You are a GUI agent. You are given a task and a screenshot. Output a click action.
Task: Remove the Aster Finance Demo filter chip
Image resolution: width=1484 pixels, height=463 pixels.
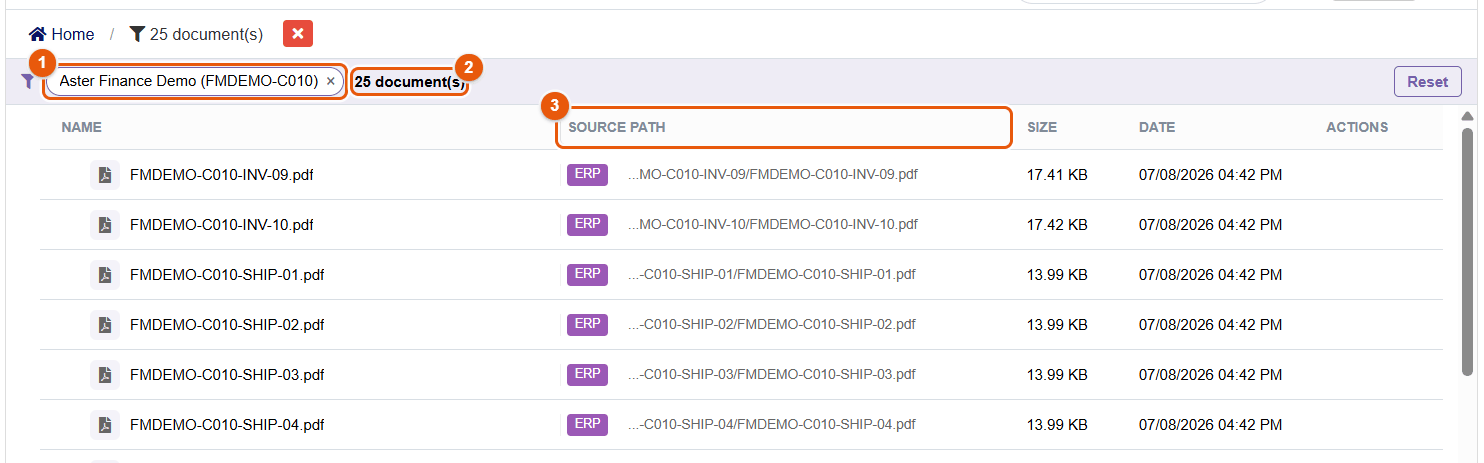click(331, 81)
